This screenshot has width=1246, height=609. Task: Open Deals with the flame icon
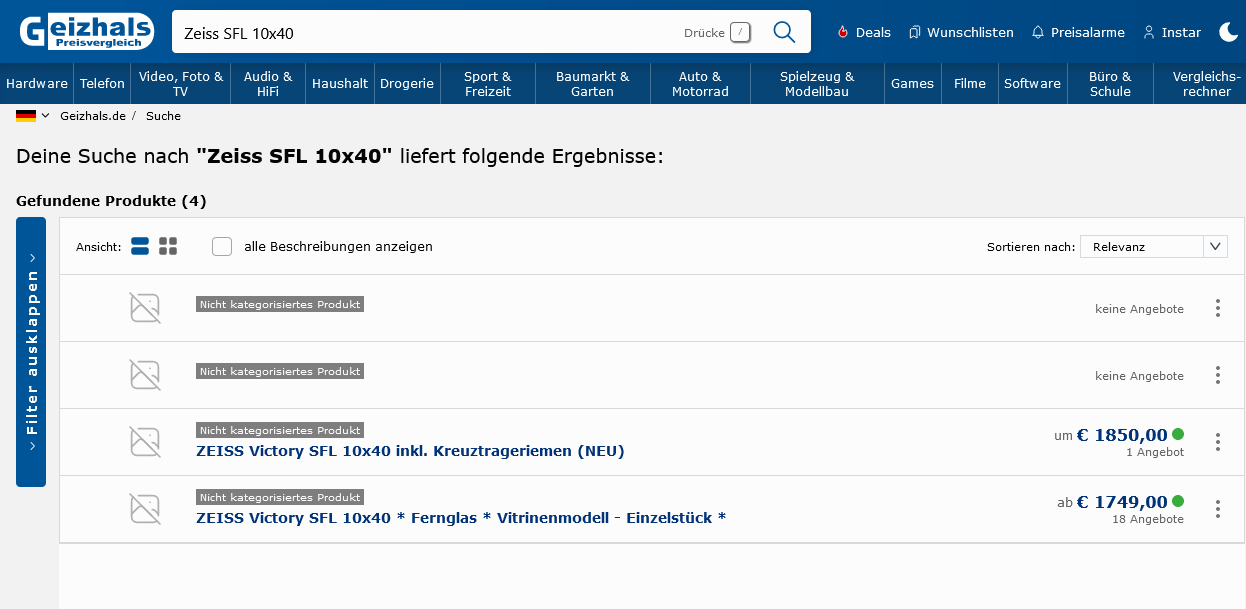(x=863, y=32)
